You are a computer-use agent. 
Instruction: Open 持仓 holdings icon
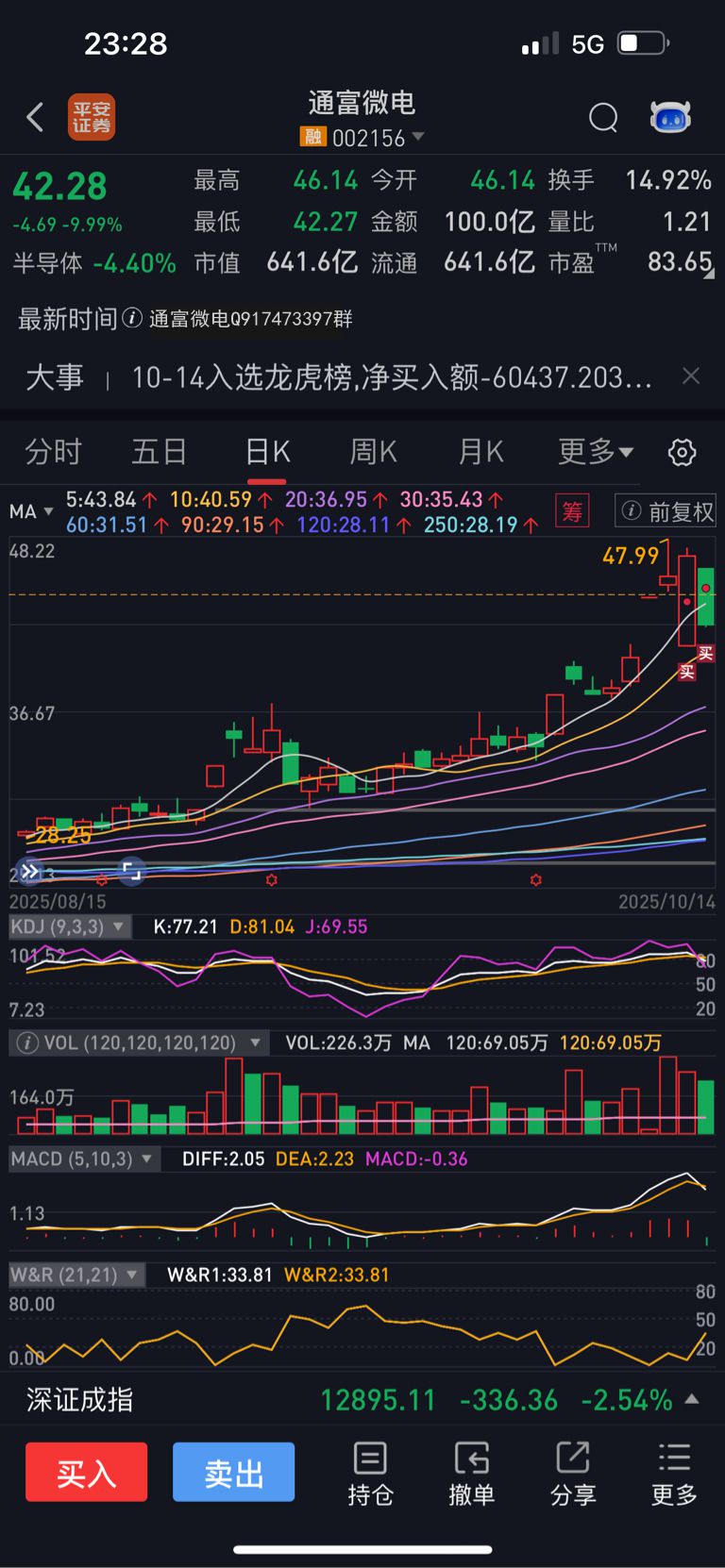click(x=370, y=1474)
